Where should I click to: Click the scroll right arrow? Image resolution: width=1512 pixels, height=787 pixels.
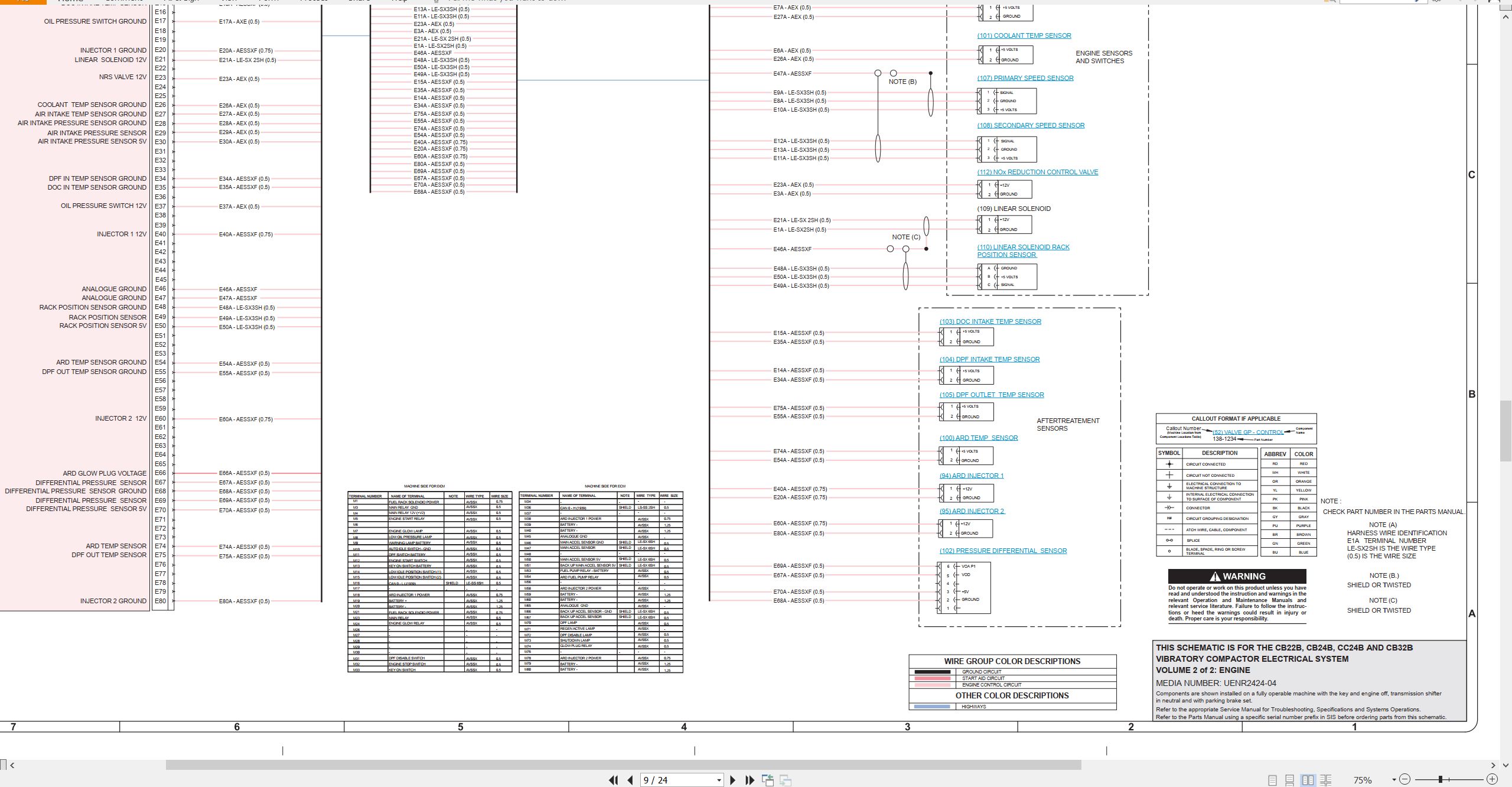point(1493,765)
